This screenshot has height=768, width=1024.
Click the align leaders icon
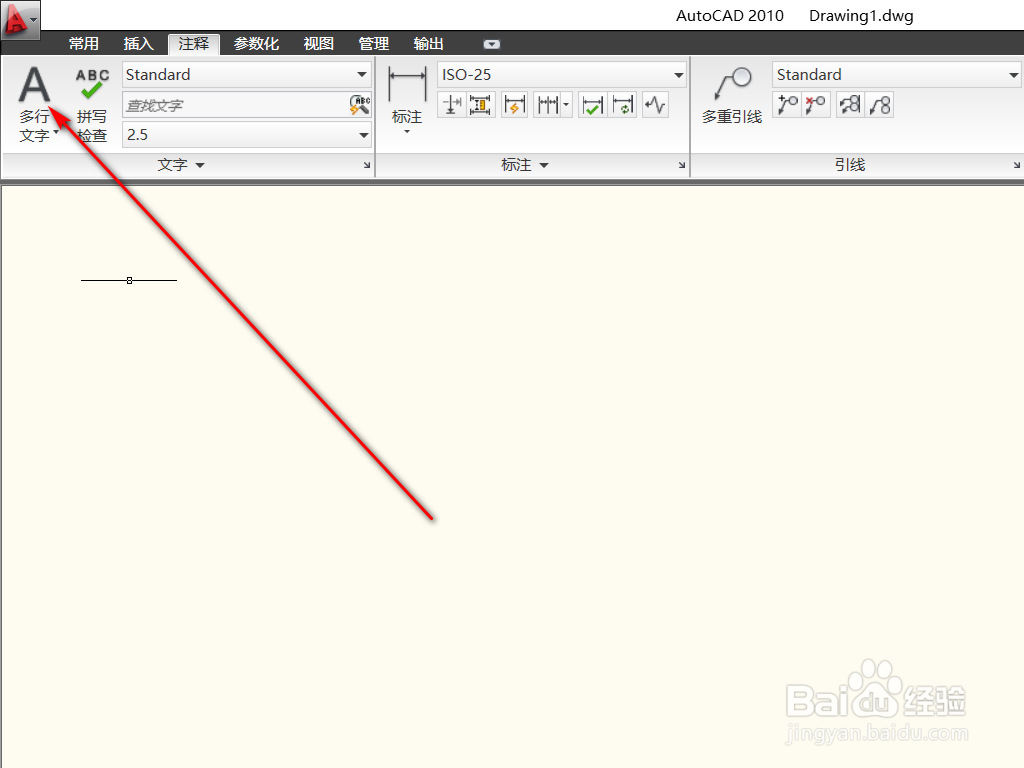849,104
